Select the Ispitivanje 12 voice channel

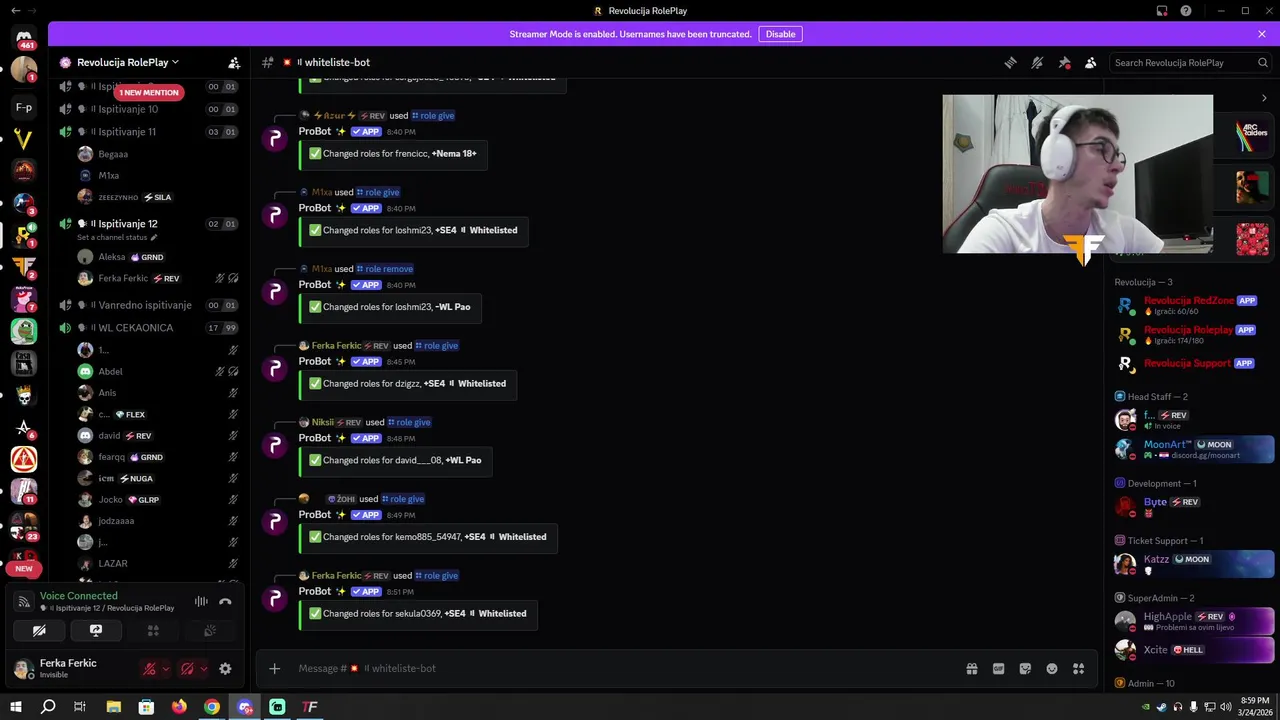(x=150, y=224)
